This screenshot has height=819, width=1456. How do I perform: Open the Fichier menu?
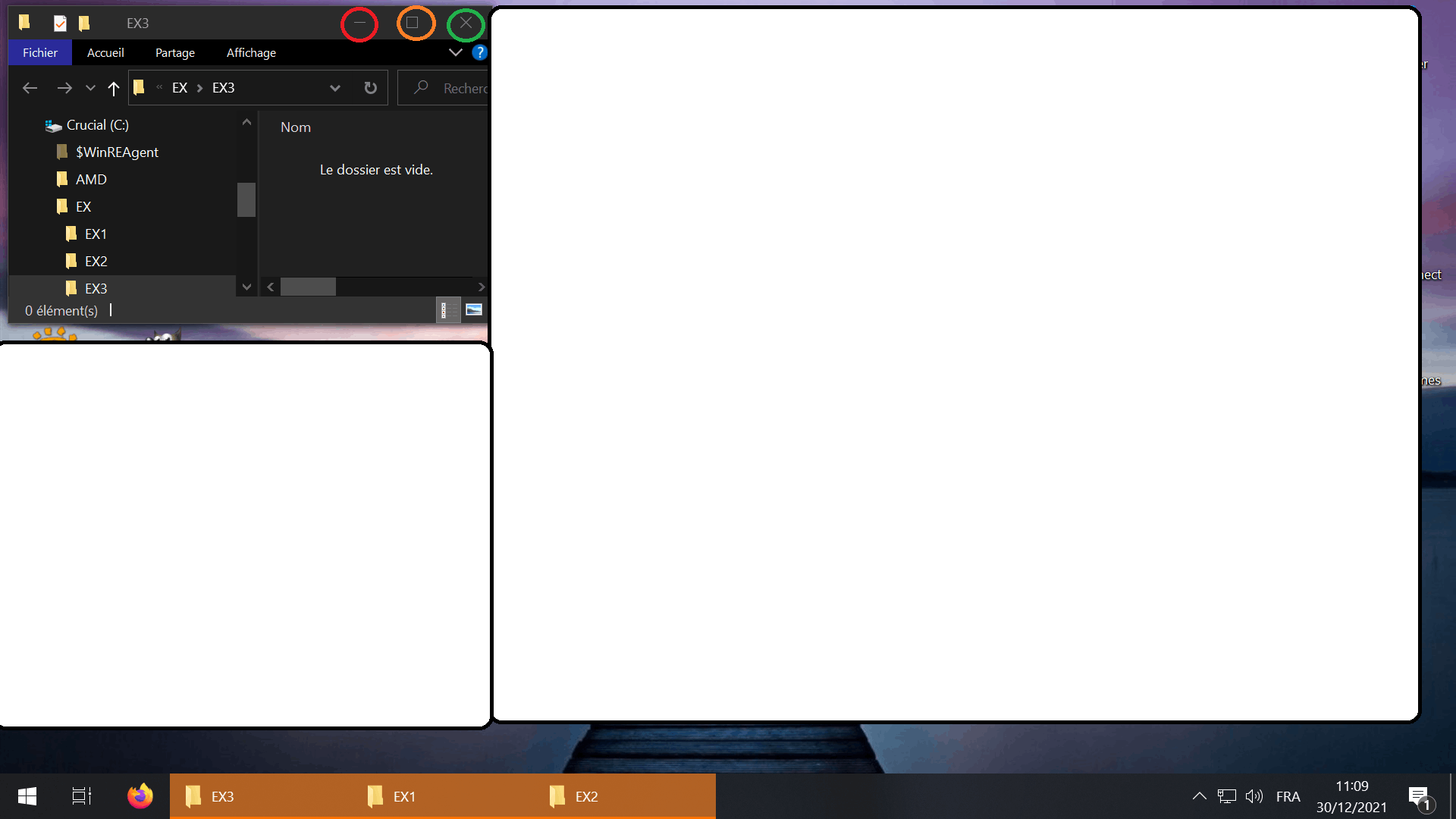click(x=40, y=52)
